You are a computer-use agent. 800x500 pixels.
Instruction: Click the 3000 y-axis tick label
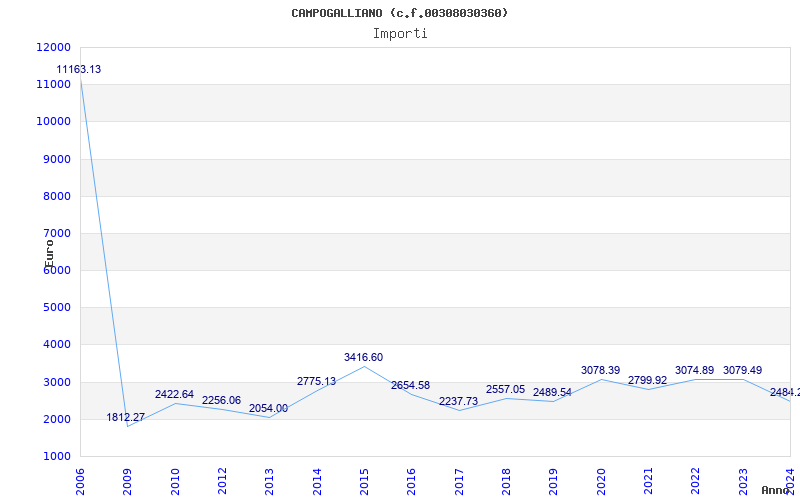point(55,382)
